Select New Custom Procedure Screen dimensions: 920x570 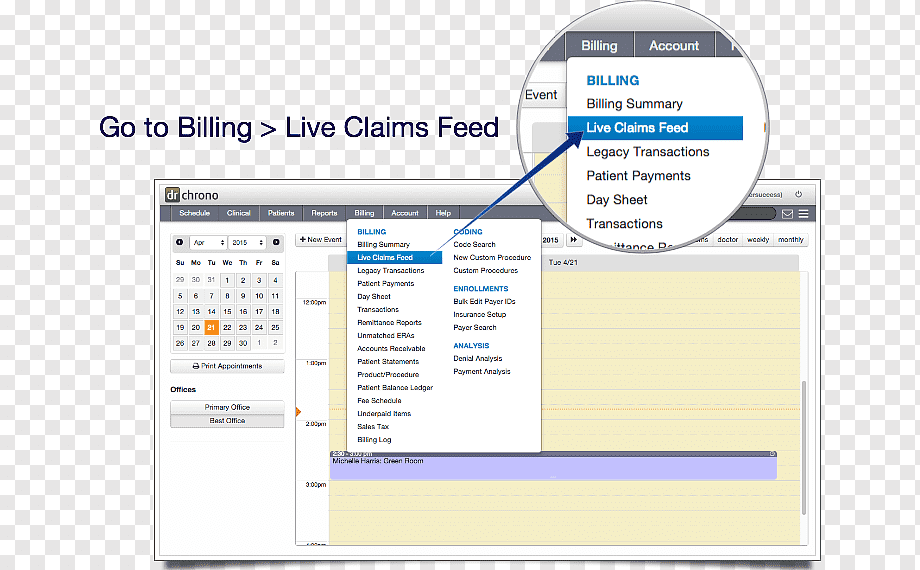[492, 257]
